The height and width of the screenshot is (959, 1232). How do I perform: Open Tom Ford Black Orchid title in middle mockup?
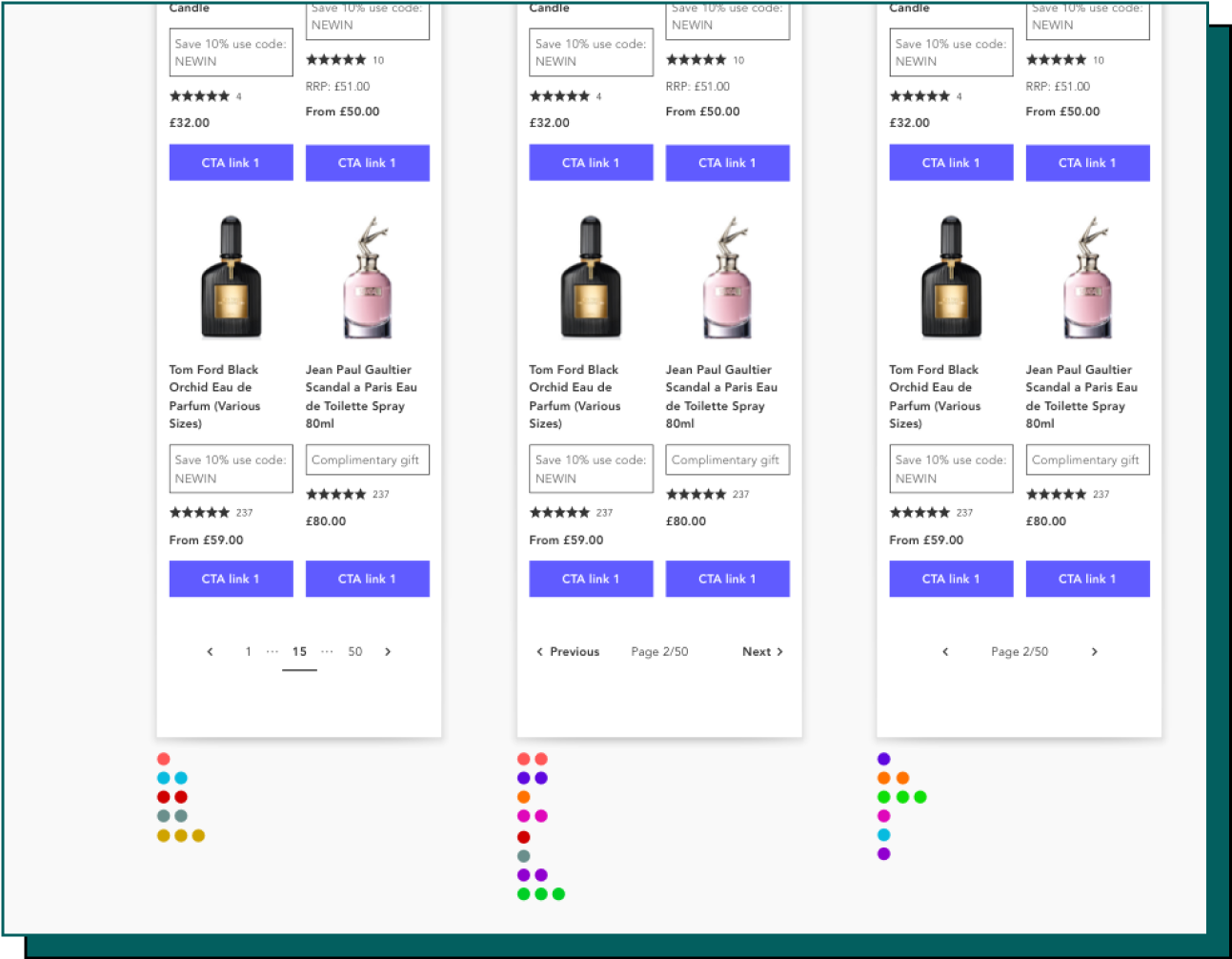(x=575, y=396)
